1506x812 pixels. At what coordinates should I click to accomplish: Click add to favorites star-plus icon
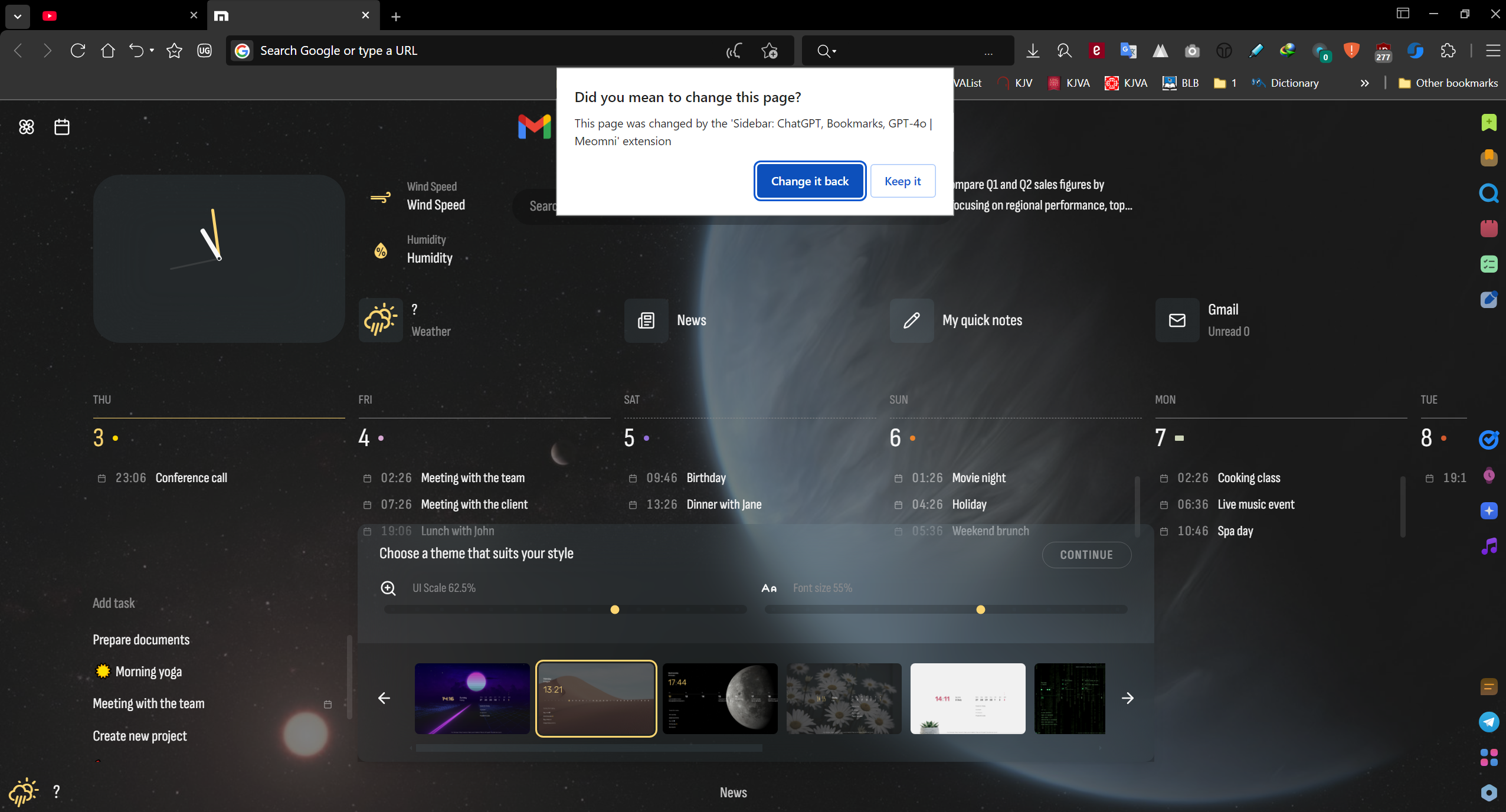[770, 51]
